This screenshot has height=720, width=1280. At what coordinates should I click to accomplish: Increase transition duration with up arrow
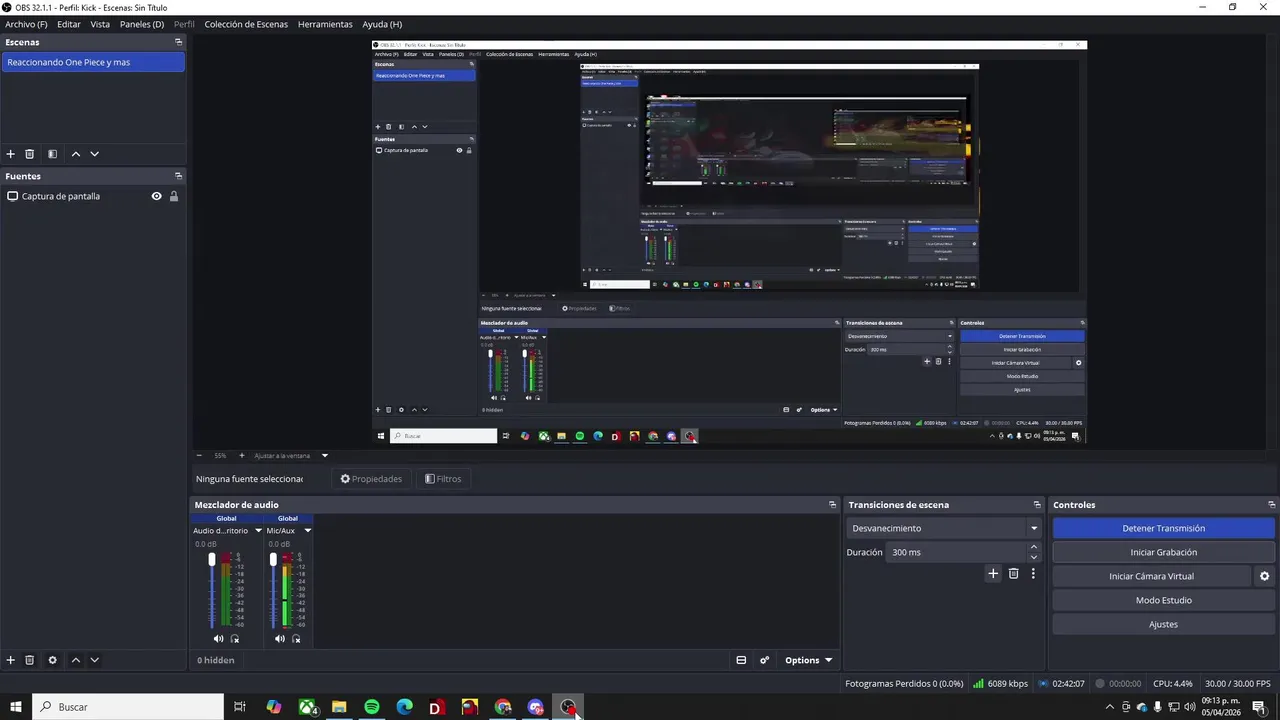click(x=1034, y=547)
